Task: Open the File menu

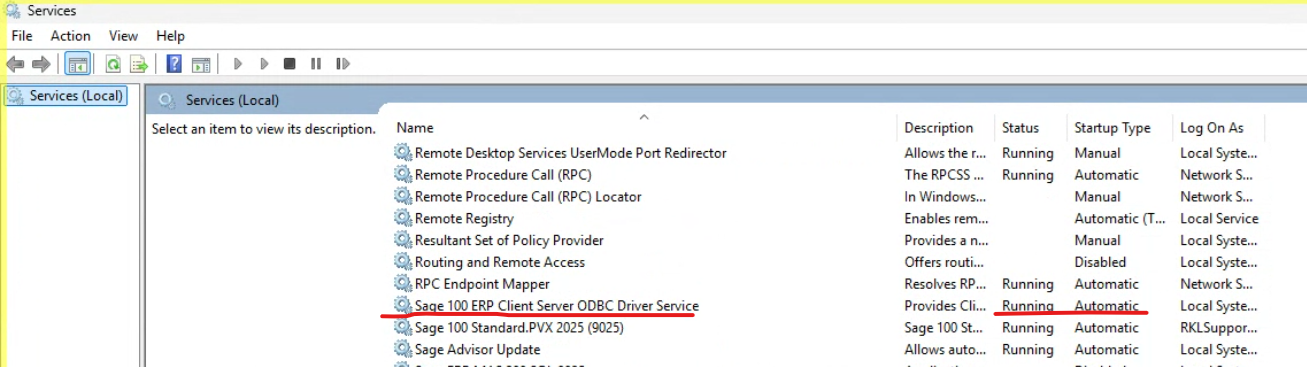Action: (22, 35)
